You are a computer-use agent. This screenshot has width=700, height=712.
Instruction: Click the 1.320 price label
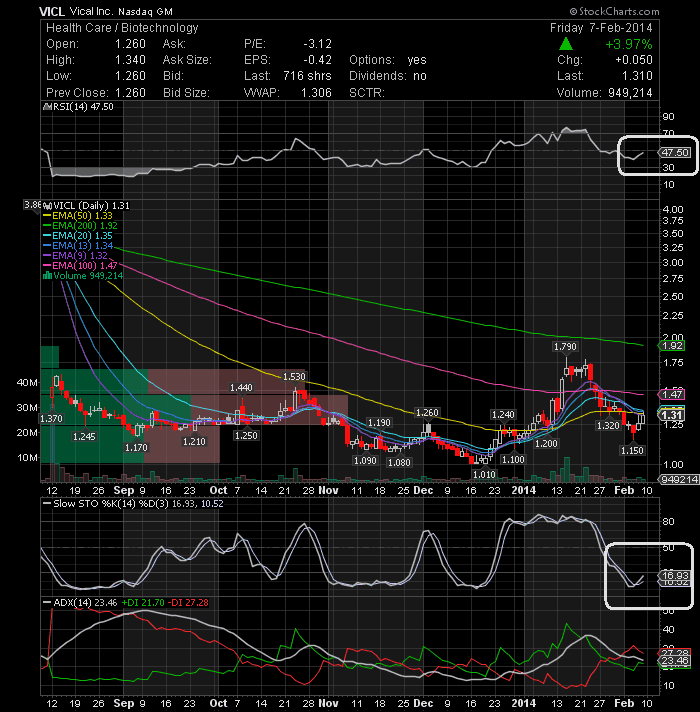click(608, 425)
